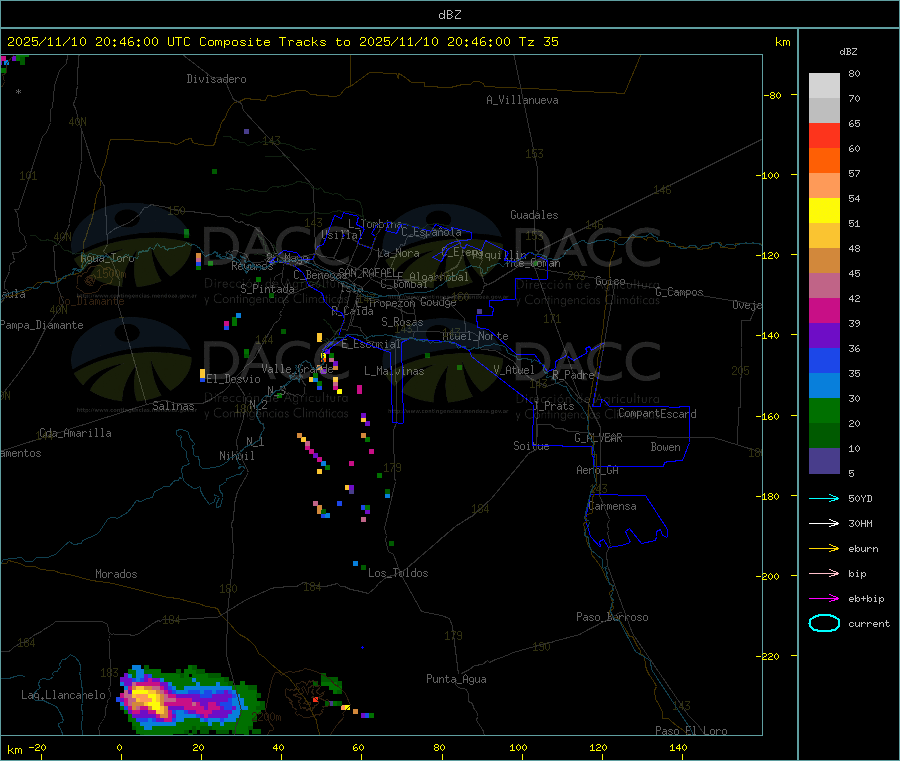The image size is (900, 761).
Task: Click the Divisadero map label
Action: [216, 79]
